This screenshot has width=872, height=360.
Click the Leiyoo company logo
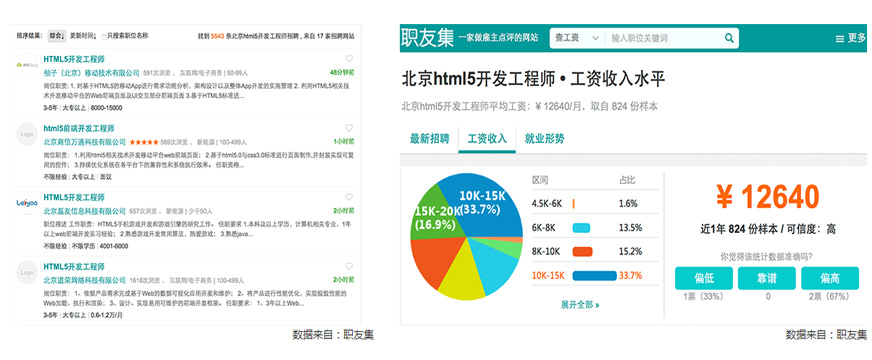pyautogui.click(x=27, y=203)
